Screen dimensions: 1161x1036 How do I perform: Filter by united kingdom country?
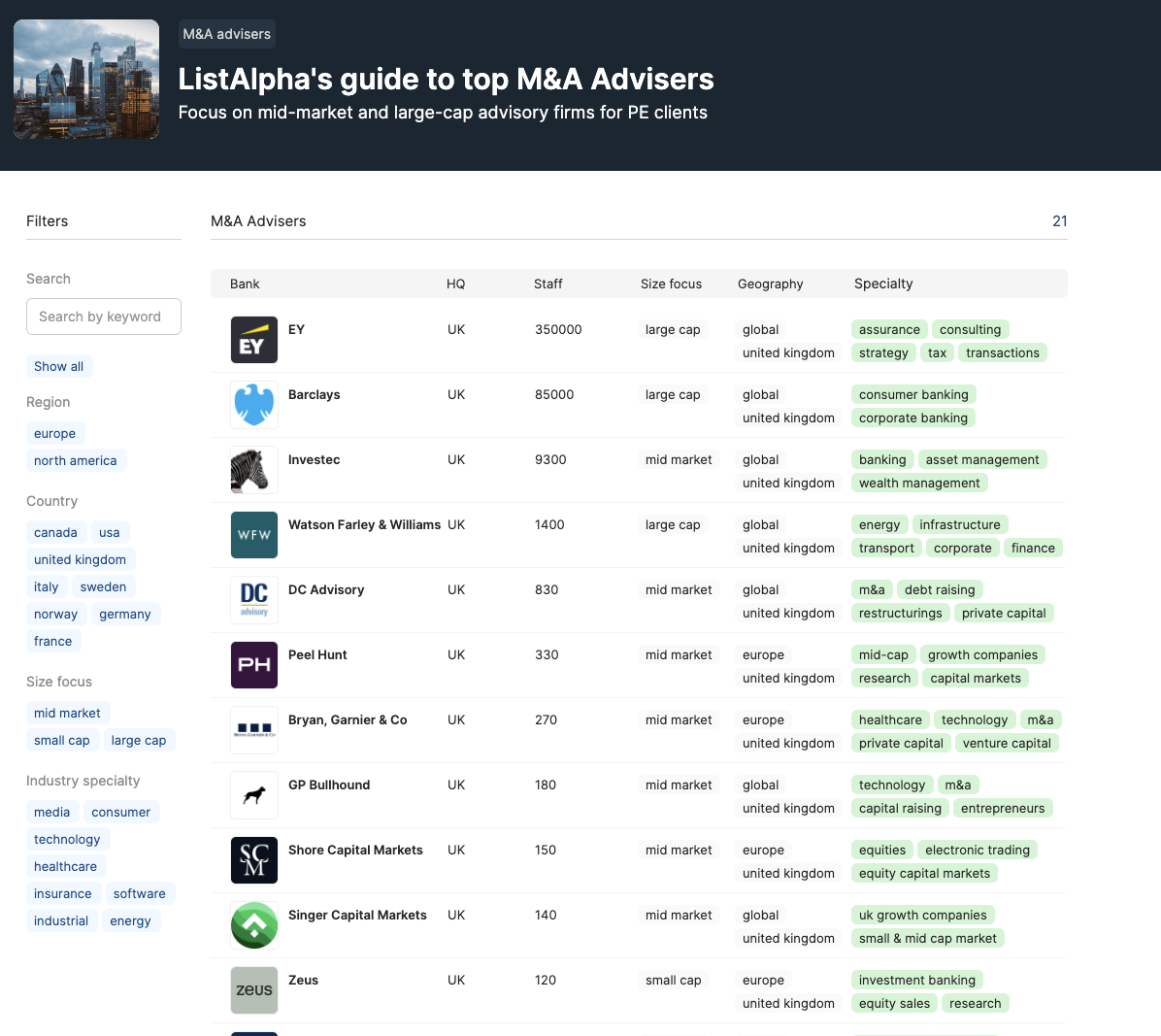pyautogui.click(x=80, y=560)
